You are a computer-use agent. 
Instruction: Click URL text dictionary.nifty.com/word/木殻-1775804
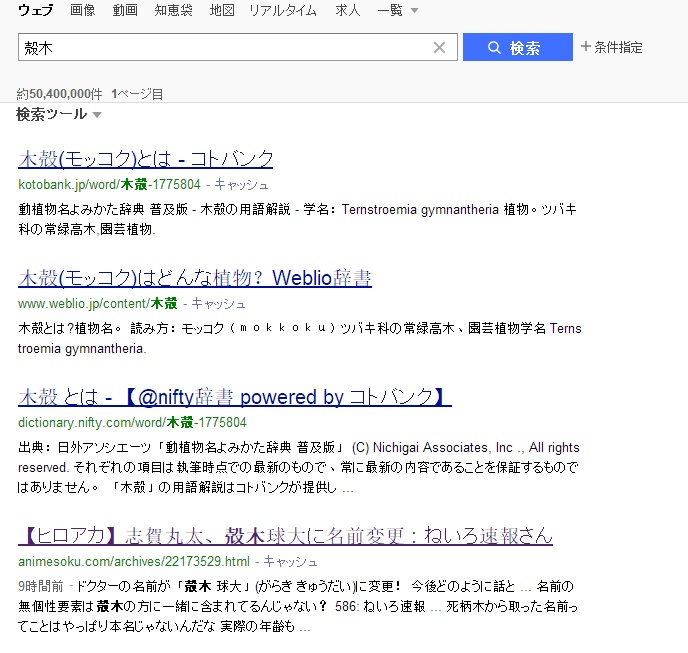[132, 423]
